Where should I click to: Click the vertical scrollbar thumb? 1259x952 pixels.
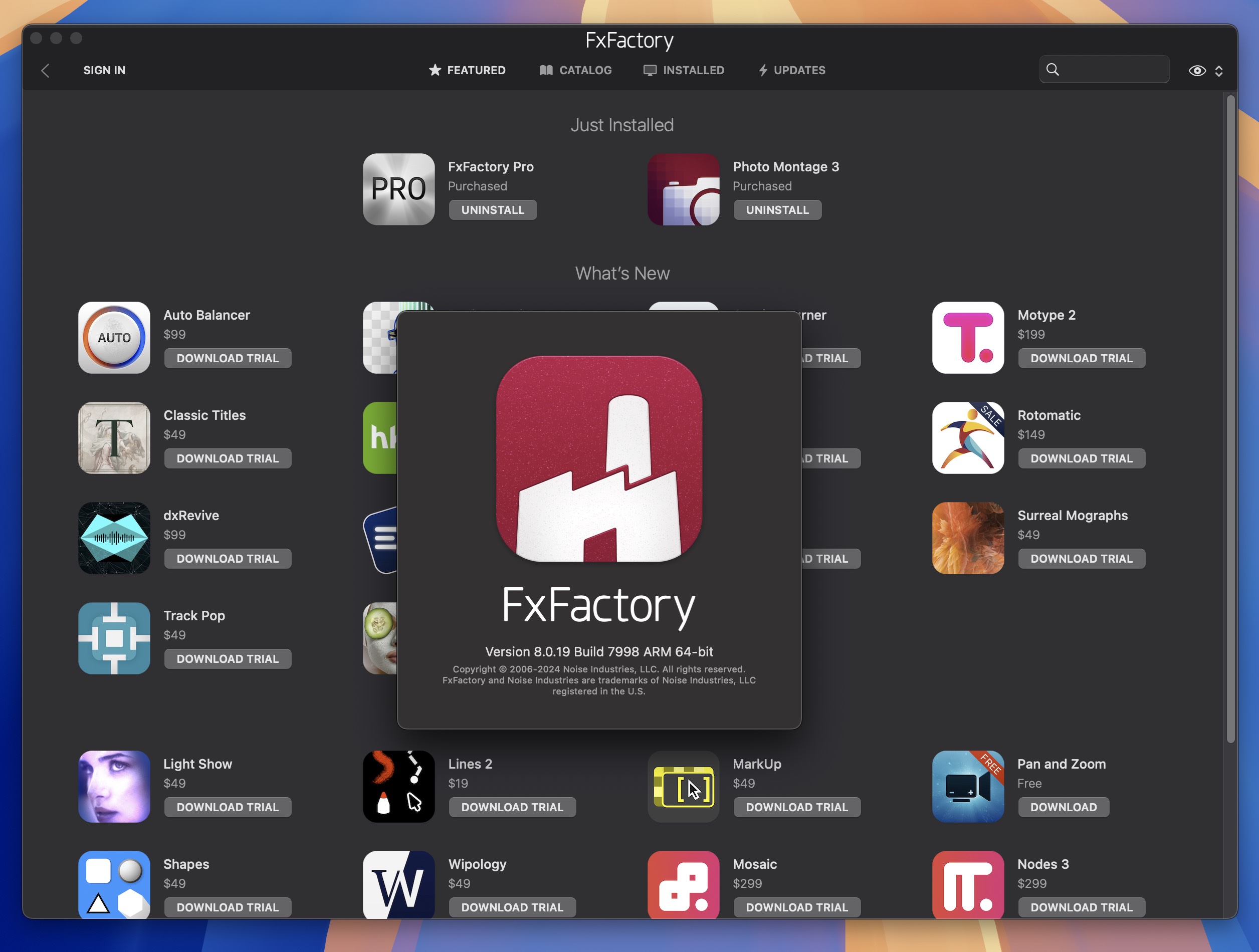click(x=1230, y=419)
